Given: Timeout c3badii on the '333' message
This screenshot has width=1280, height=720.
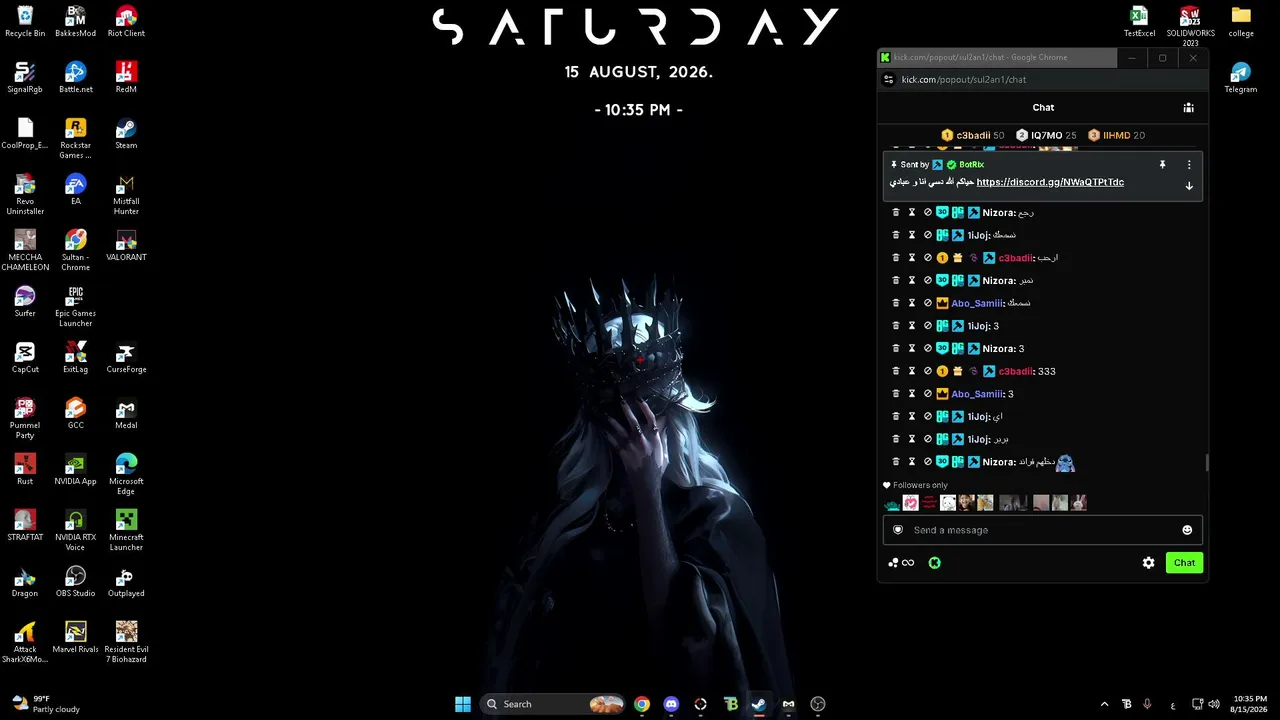Looking at the screenshot, I should click(x=912, y=371).
